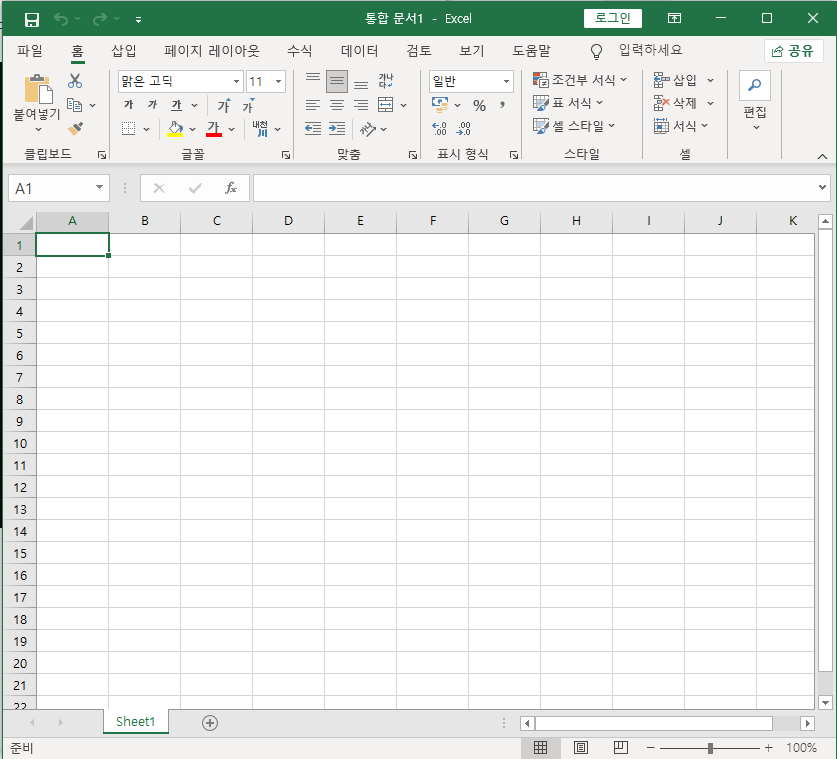The height and width of the screenshot is (759, 837).
Task: Open number format dropdown 일반
Action: pos(506,81)
